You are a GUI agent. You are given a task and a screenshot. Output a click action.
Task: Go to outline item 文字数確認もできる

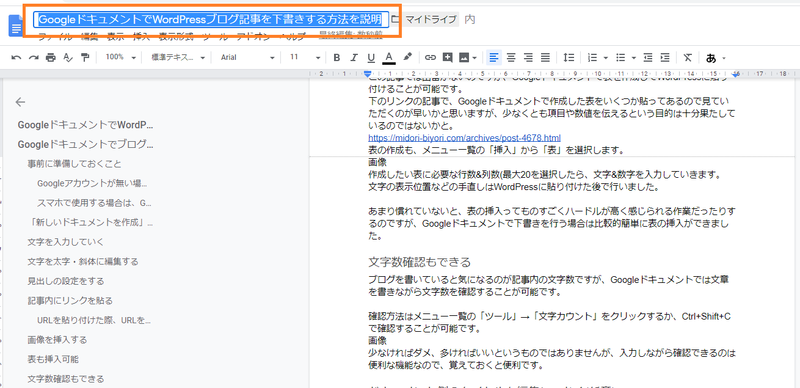tap(66, 378)
